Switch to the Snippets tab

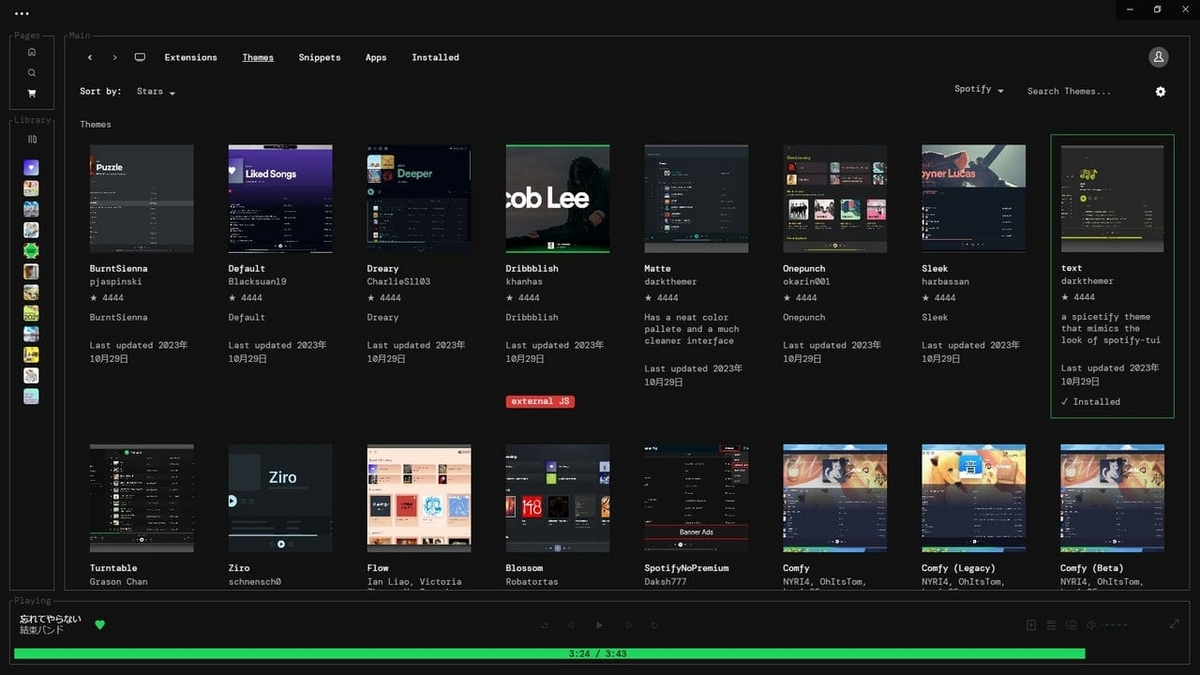[319, 57]
